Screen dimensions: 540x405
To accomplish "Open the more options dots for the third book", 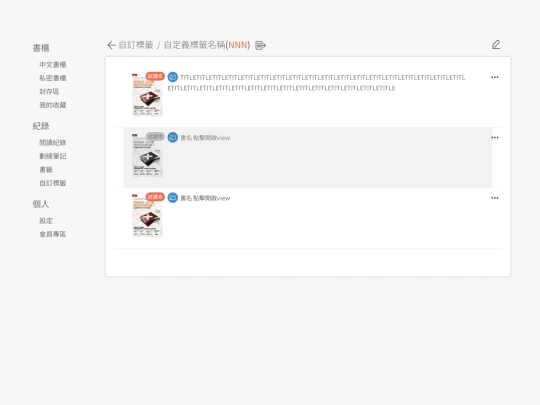I will click(x=495, y=198).
